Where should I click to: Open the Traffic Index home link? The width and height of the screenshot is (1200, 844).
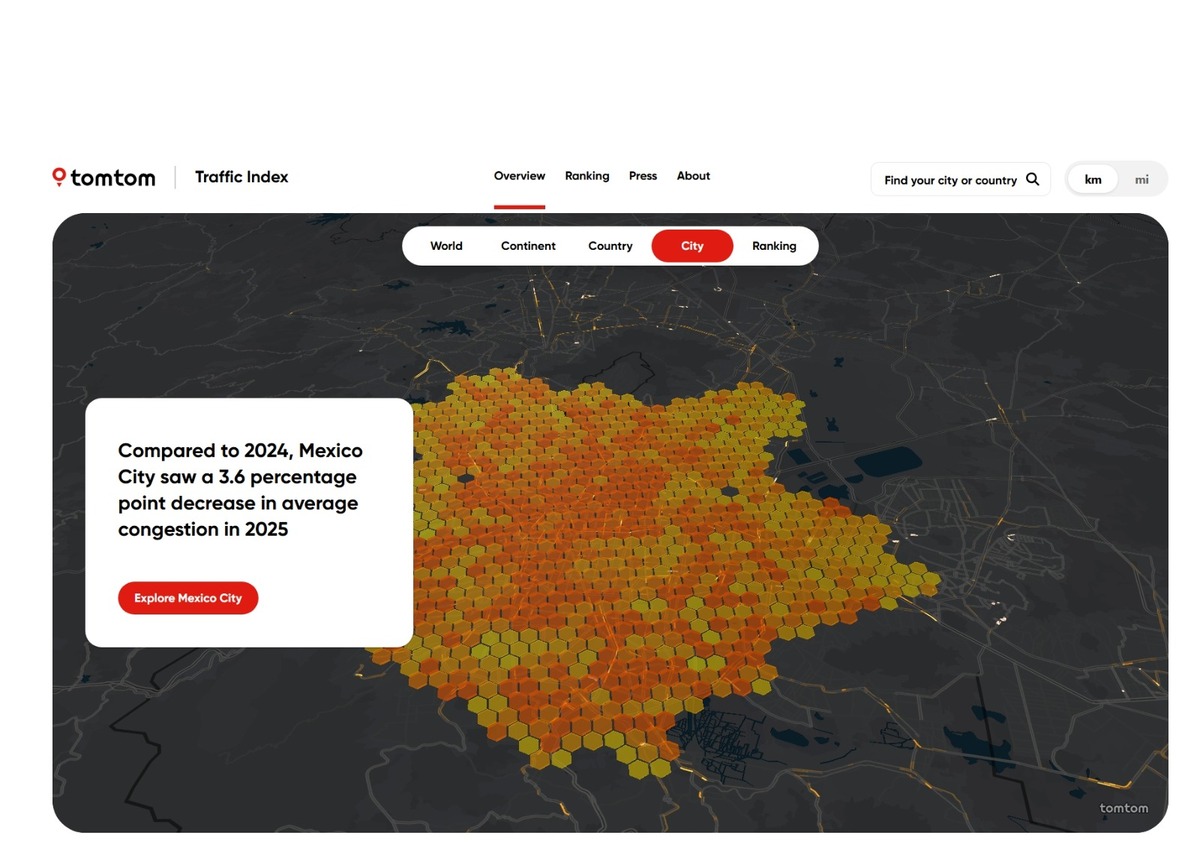[241, 177]
